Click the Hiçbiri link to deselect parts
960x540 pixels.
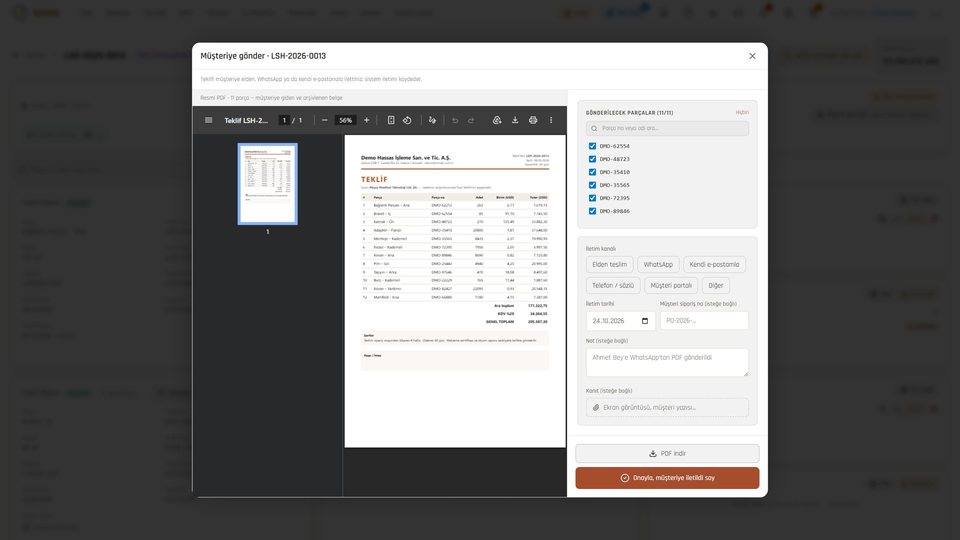(x=742, y=113)
